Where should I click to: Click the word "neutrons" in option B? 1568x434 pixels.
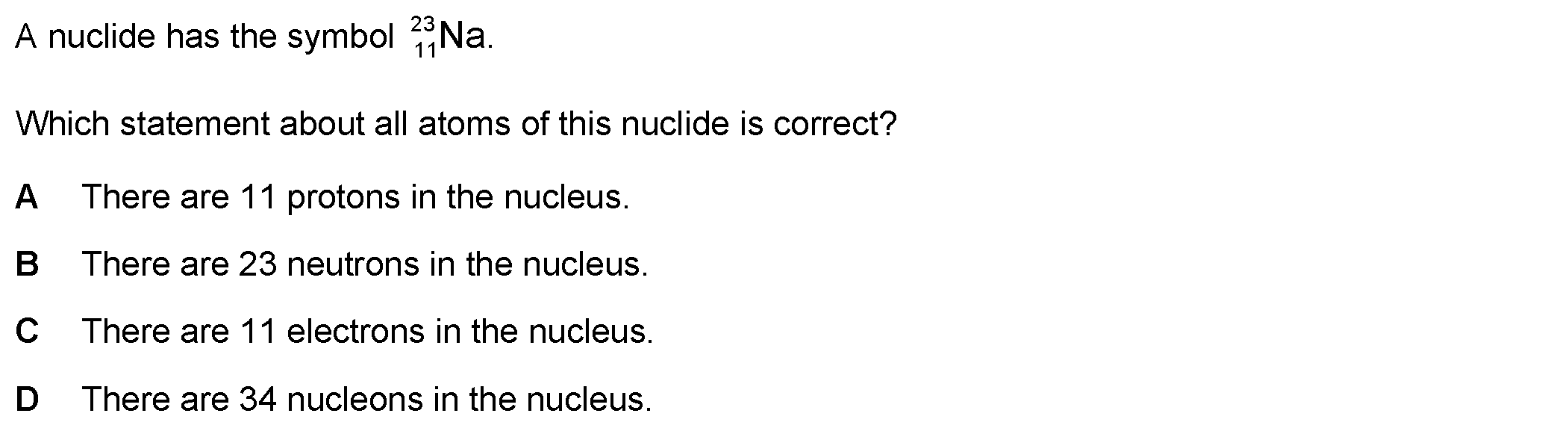point(352,264)
